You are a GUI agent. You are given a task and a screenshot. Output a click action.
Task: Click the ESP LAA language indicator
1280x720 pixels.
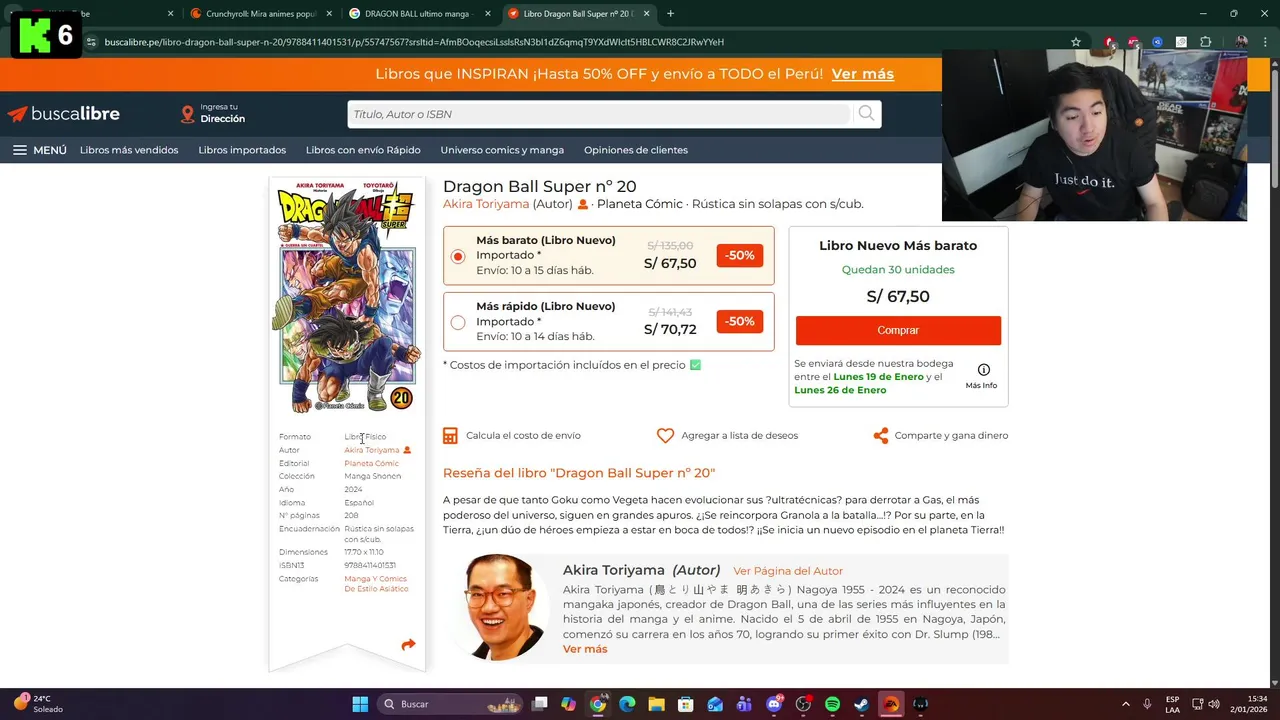[x=1172, y=704]
